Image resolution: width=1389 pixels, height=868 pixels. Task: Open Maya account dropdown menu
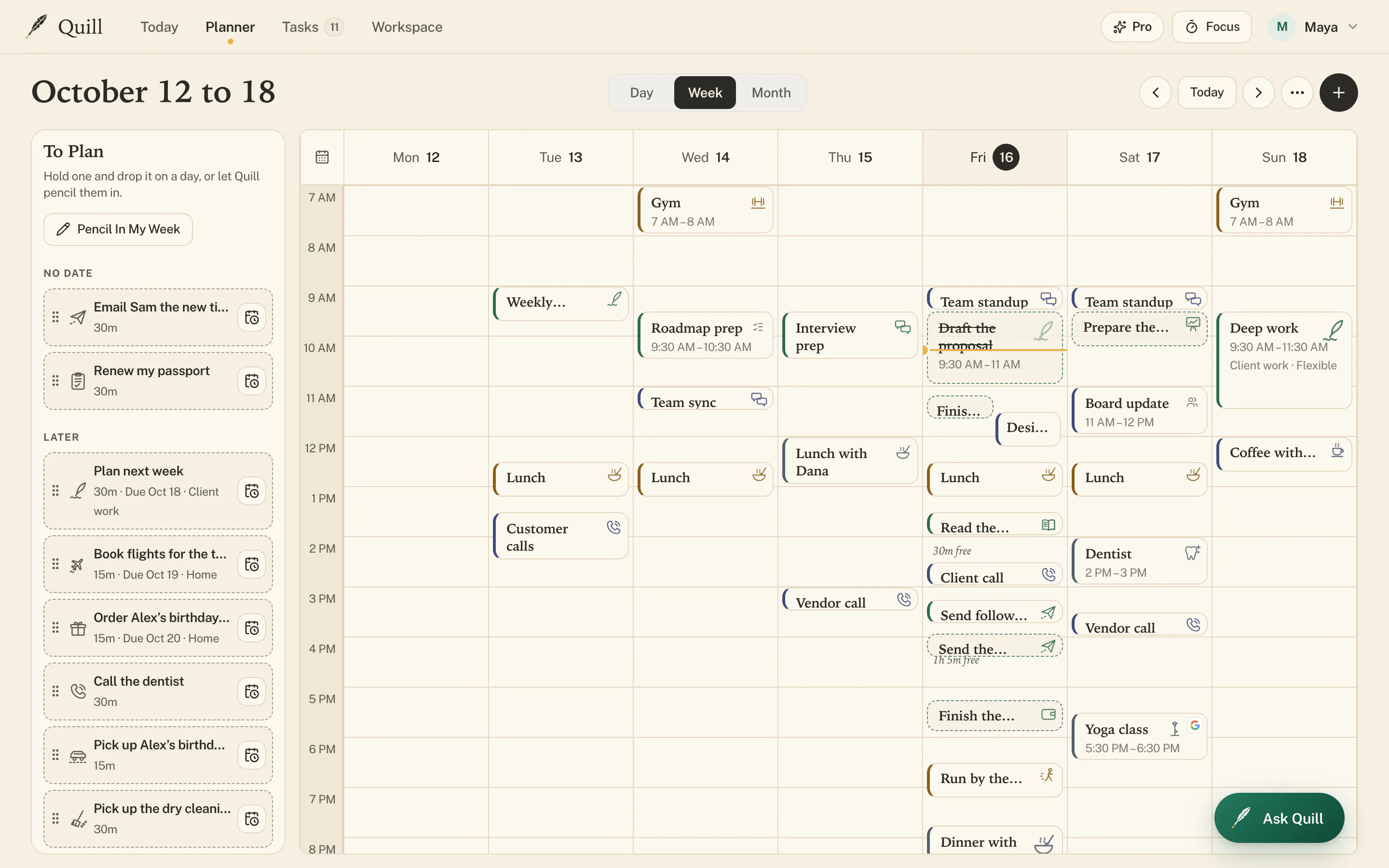click(x=1313, y=27)
